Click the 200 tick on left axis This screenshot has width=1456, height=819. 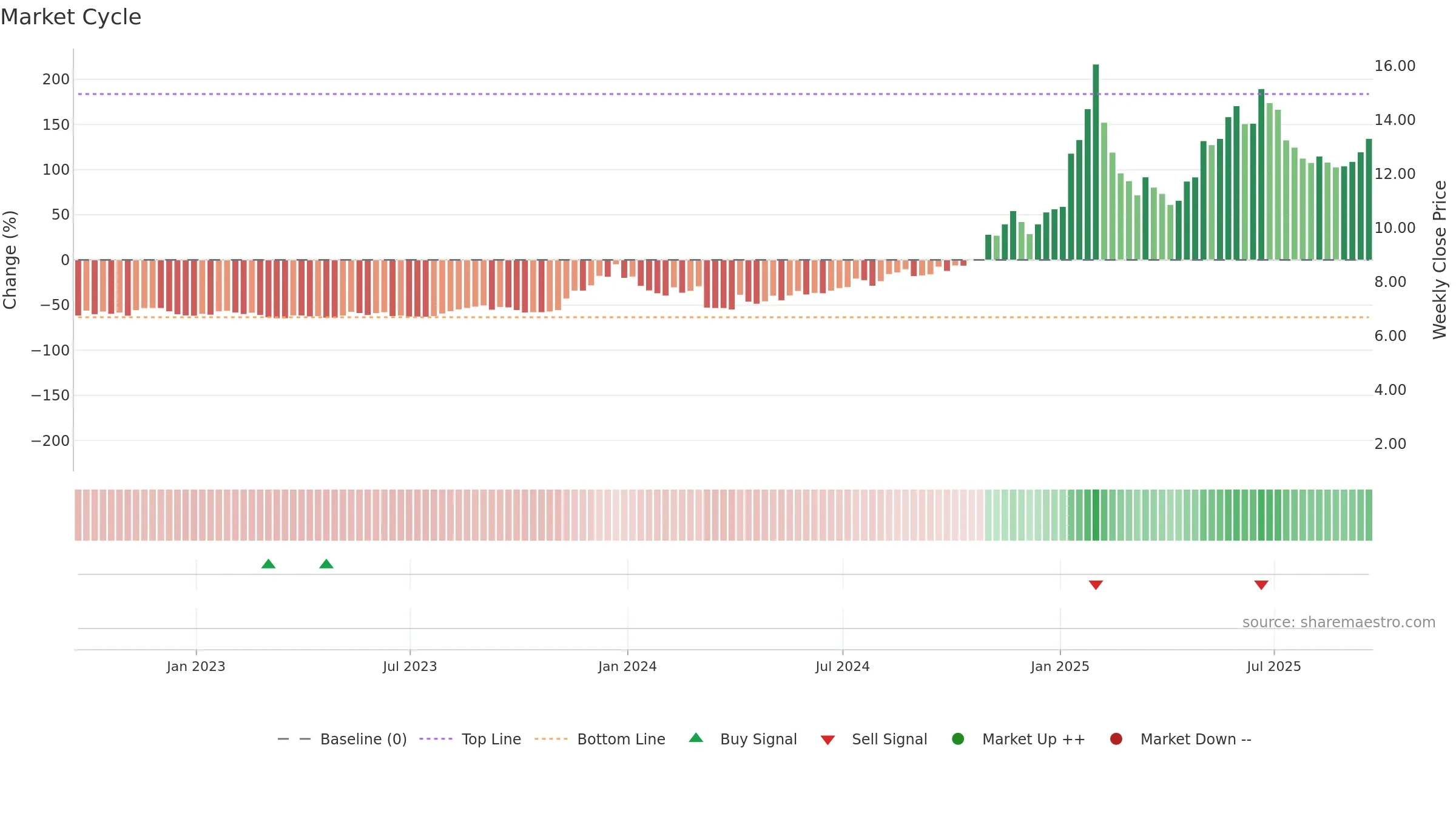tap(56, 79)
